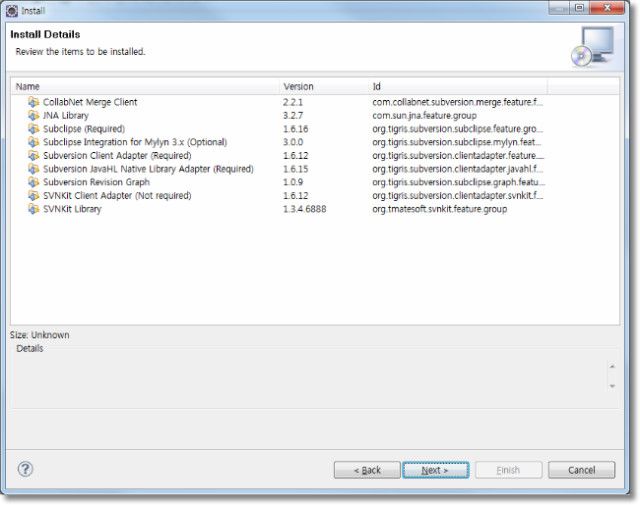The image size is (640, 505).
Task: Click the Details scroll down arrow
Action: click(x=612, y=386)
